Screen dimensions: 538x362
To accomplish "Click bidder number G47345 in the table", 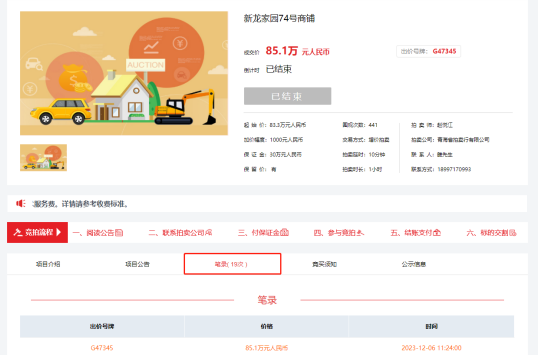I will [x=102, y=348].
